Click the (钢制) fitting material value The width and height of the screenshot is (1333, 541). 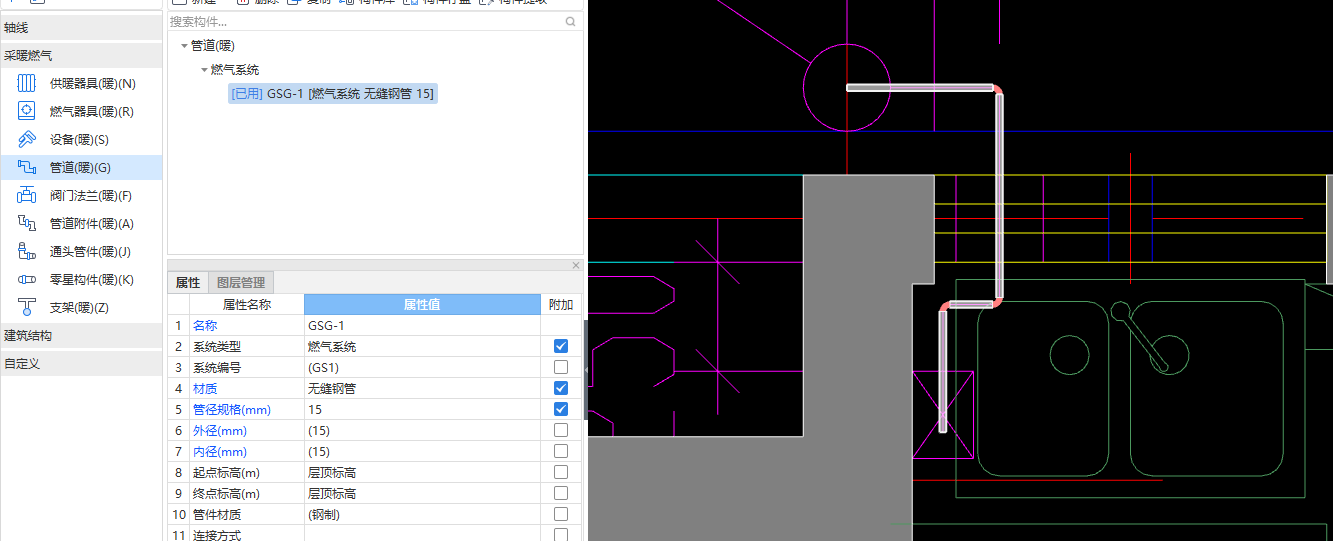422,514
